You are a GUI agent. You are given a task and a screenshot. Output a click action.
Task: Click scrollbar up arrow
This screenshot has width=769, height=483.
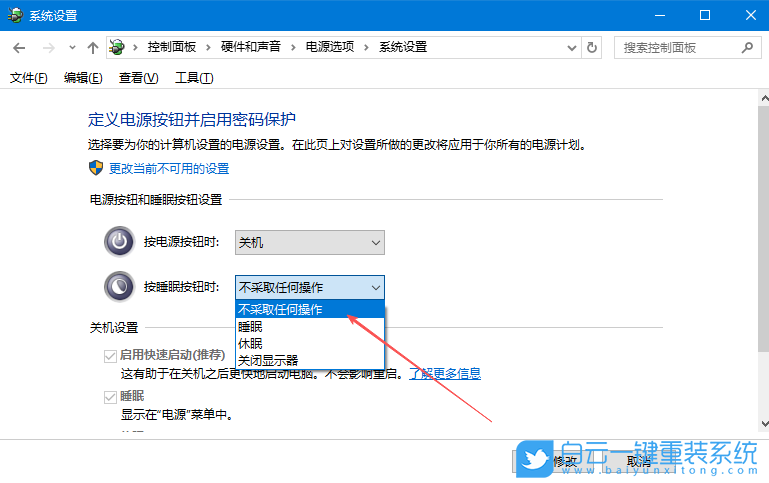pyautogui.click(x=764, y=98)
